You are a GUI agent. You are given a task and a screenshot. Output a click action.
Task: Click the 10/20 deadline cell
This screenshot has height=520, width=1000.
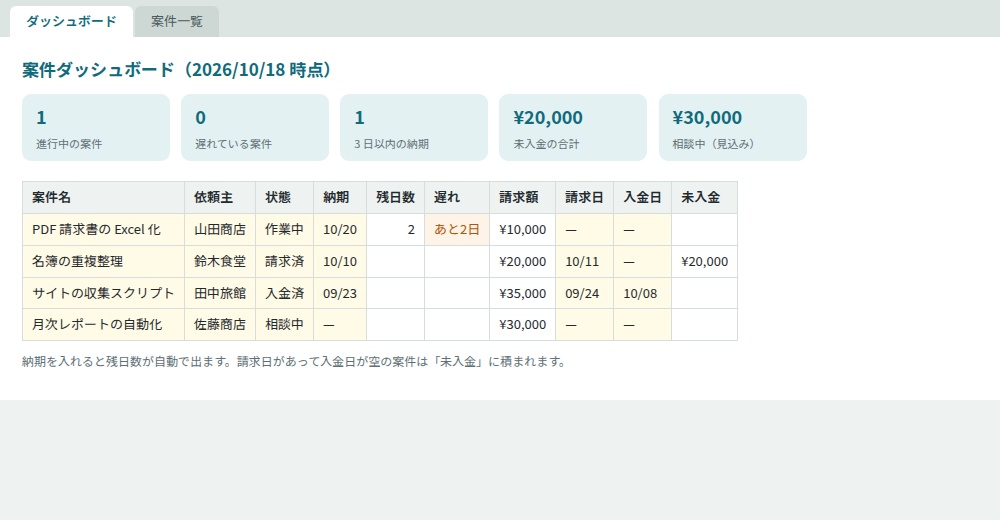(x=340, y=230)
